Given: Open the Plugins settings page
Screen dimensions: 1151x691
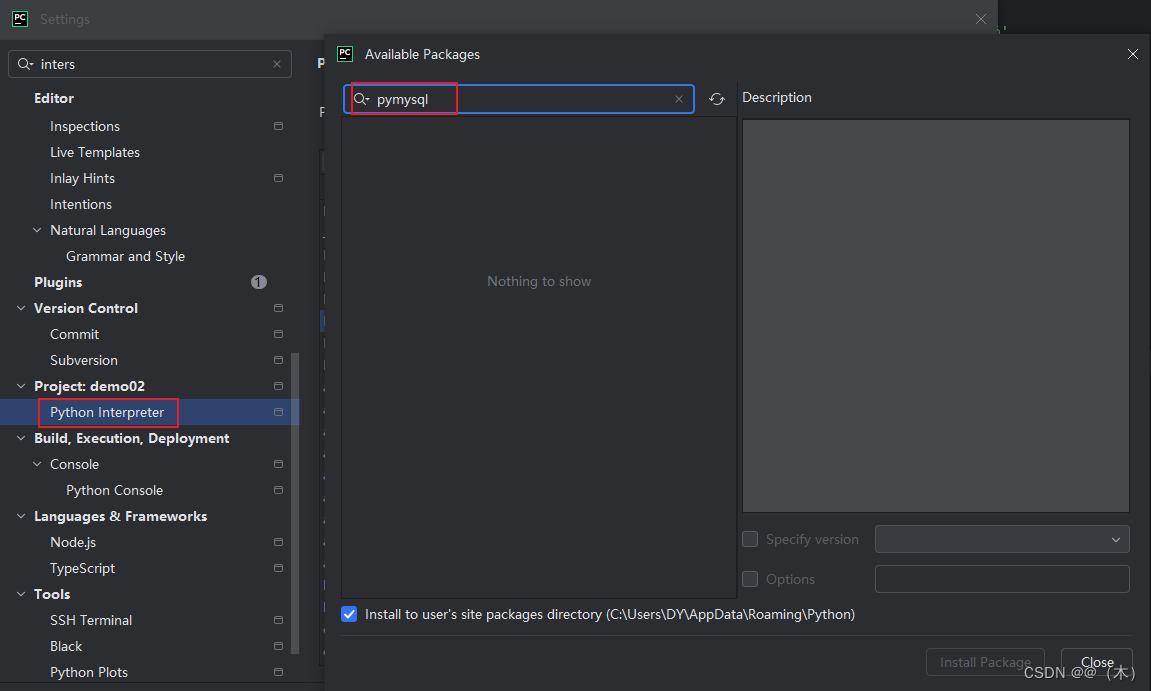Looking at the screenshot, I should pos(58,283).
